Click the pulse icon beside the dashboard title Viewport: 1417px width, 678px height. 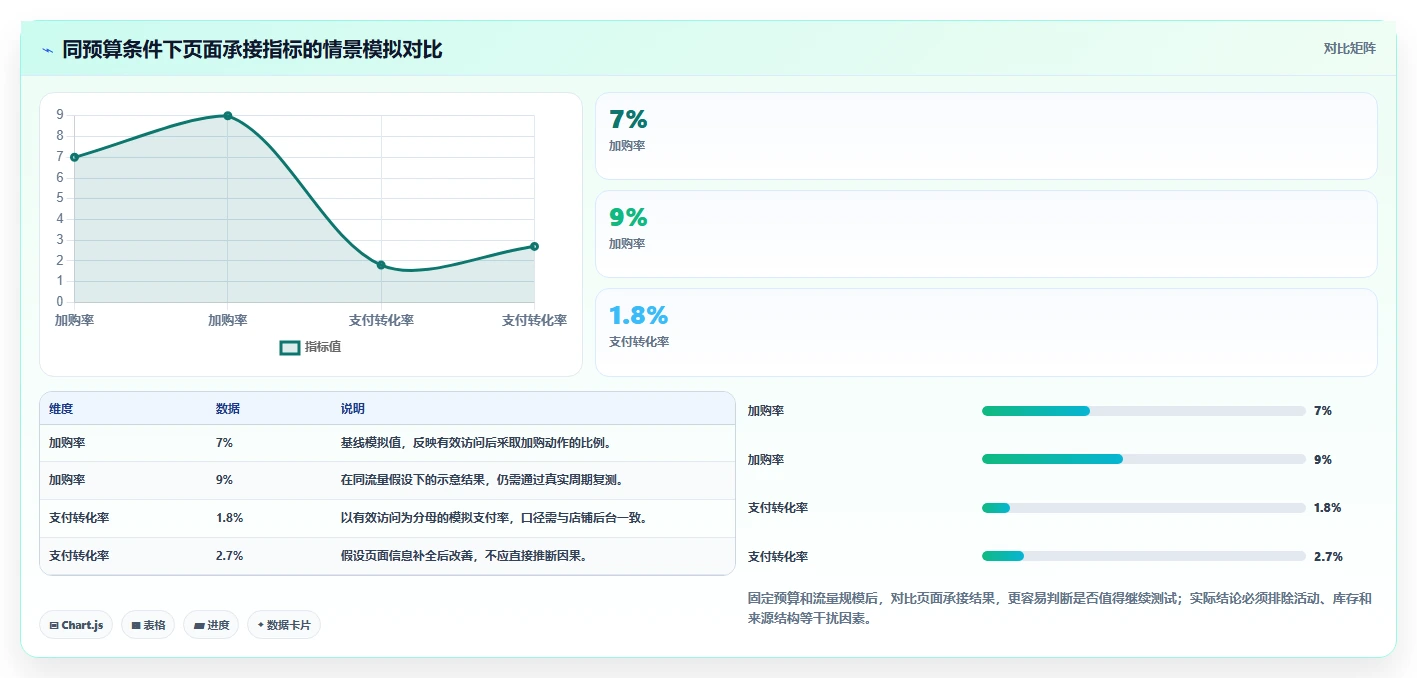pyautogui.click(x=47, y=50)
